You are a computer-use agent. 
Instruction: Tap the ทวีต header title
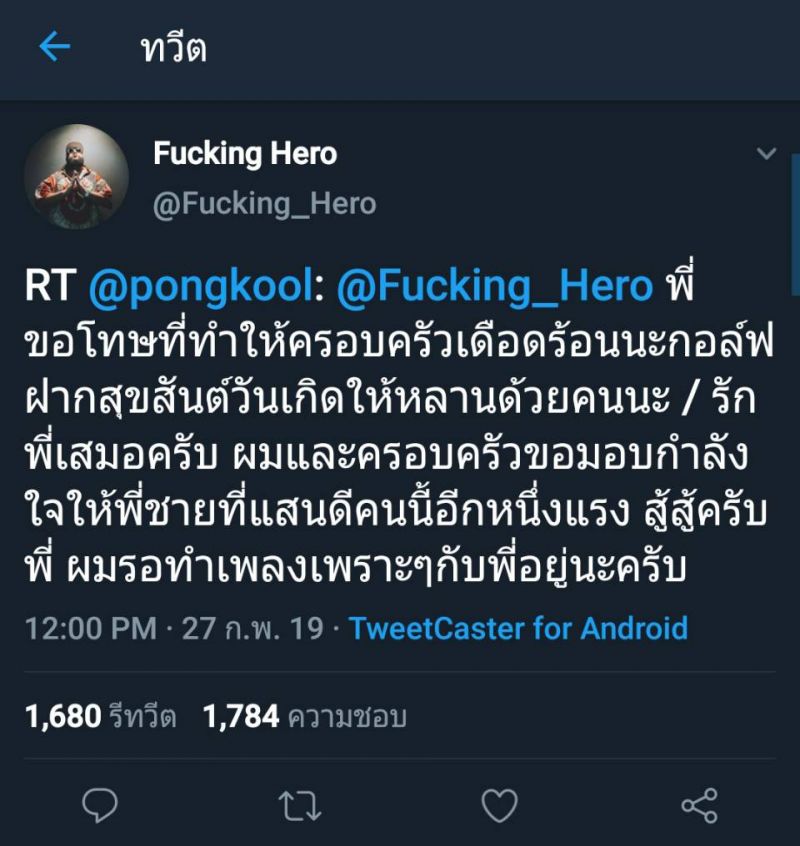[174, 48]
